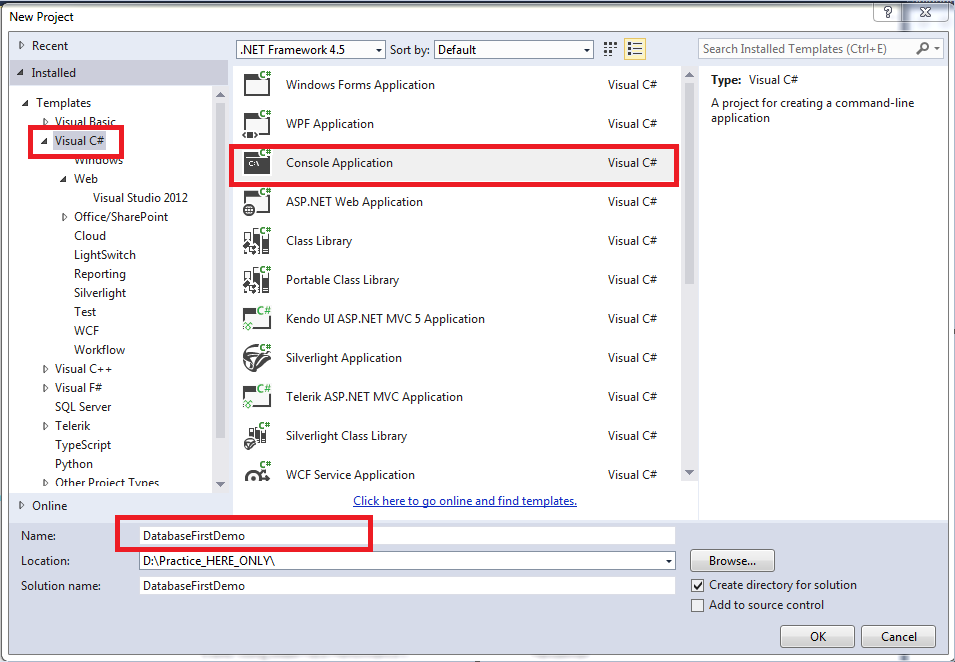The image size is (955, 662).
Task: Select the Office/SharePoint template category
Action: (x=121, y=216)
